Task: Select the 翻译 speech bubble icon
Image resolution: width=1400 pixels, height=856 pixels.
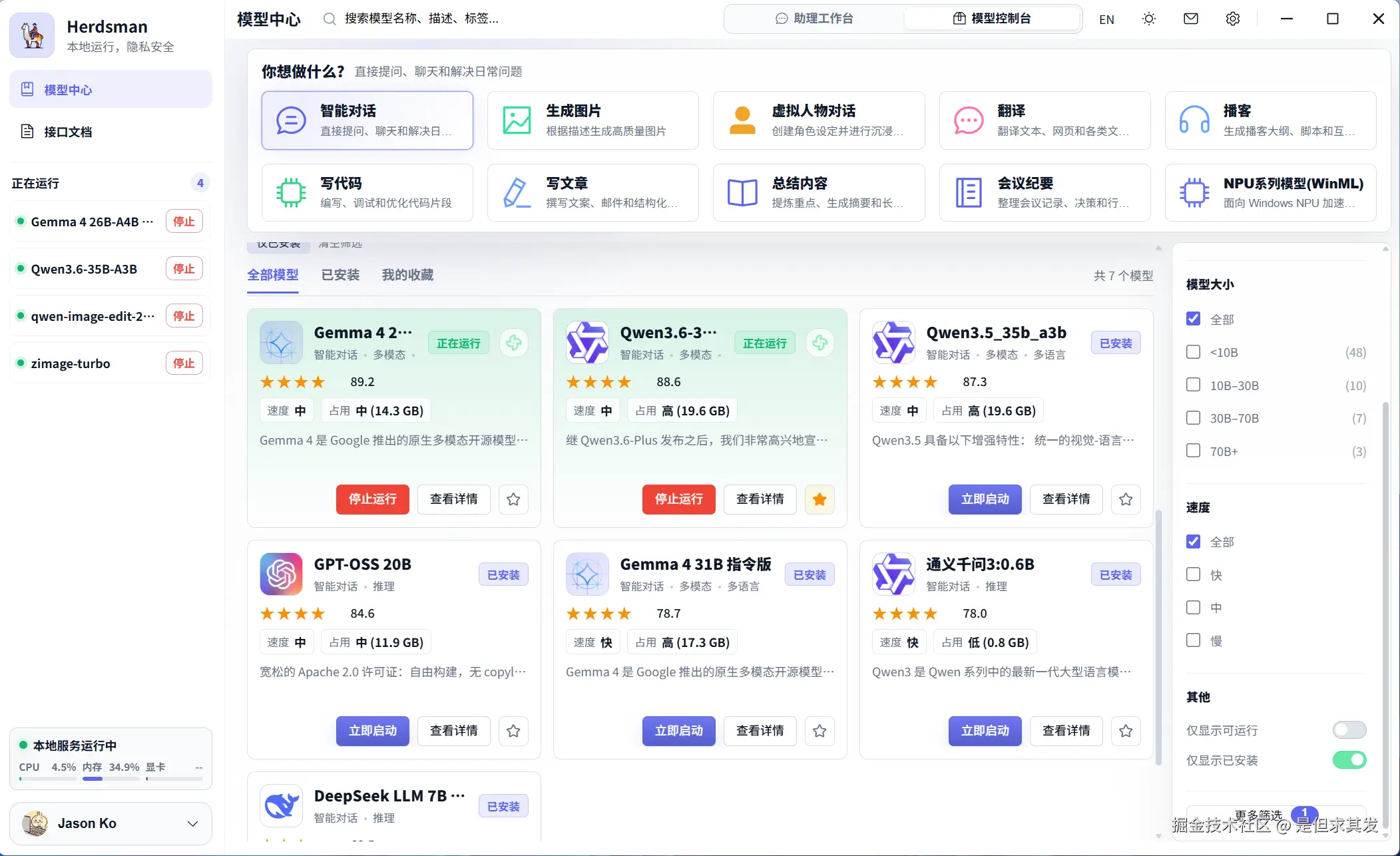Action: [x=969, y=120]
